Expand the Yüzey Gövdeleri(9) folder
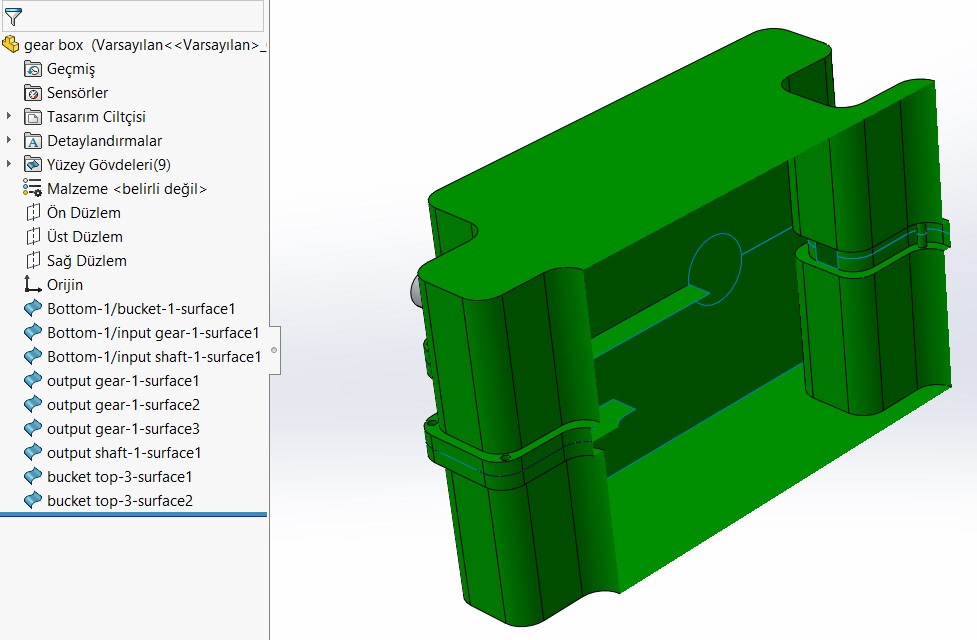 (x=9, y=164)
